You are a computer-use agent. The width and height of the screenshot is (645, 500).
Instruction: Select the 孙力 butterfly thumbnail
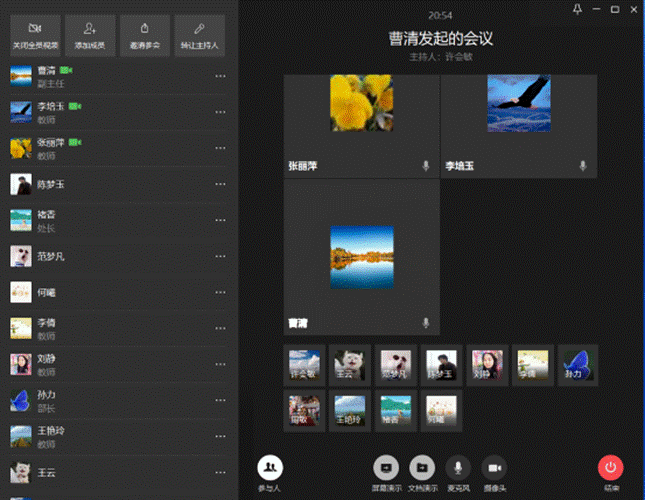(x=578, y=364)
